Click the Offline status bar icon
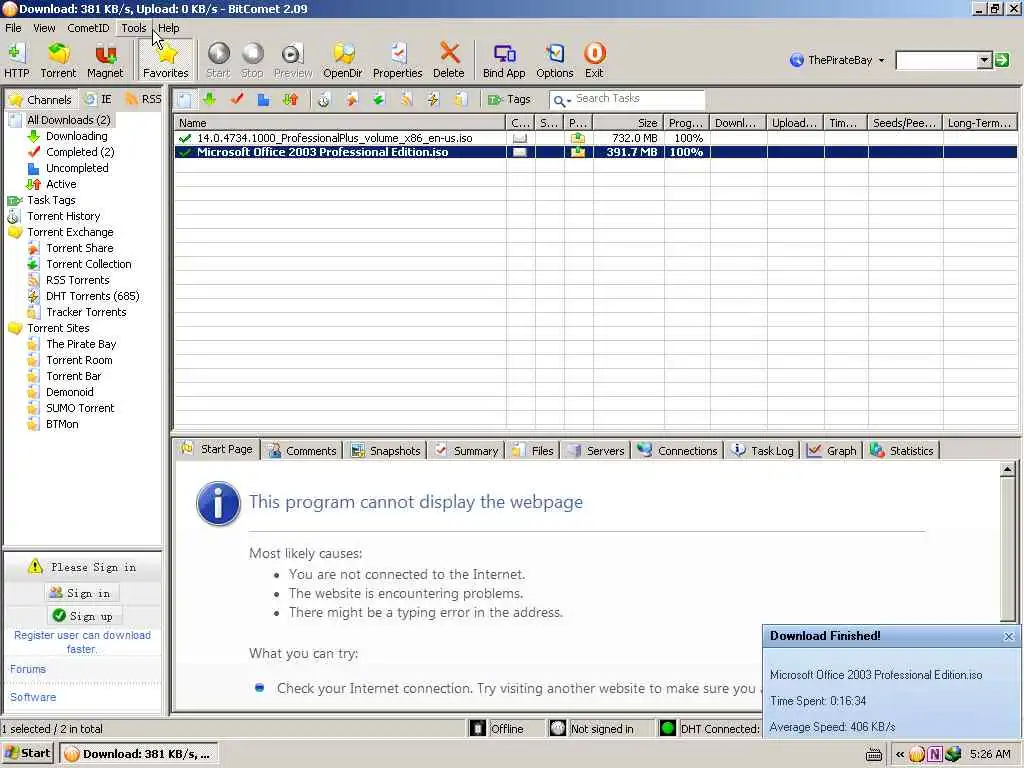This screenshot has height=768, width=1024. coord(478,729)
